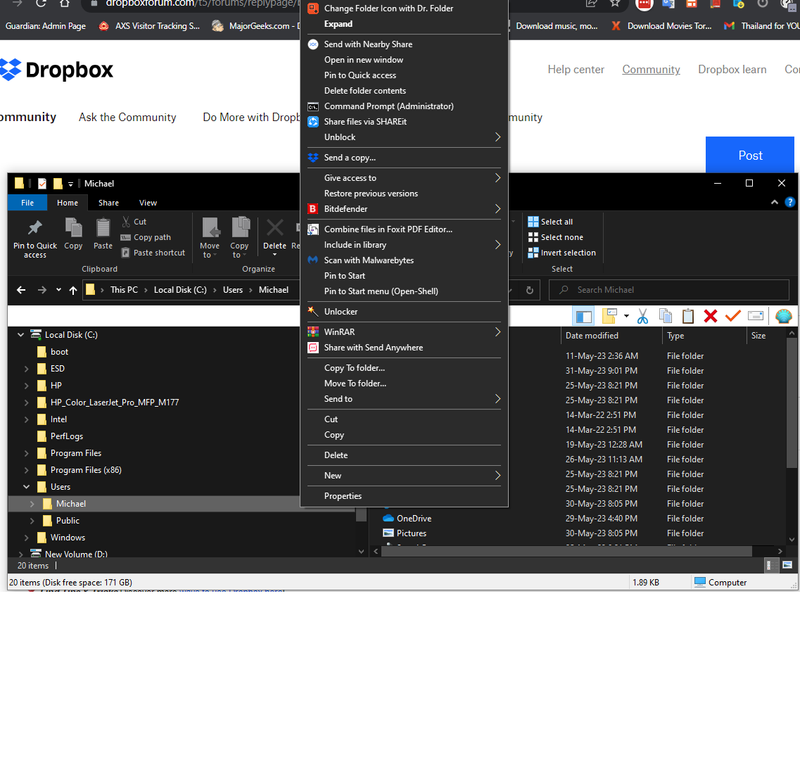Image resolution: width=800 pixels, height=760 pixels.
Task: Go up one level with the up arrow
Action: tap(73, 290)
